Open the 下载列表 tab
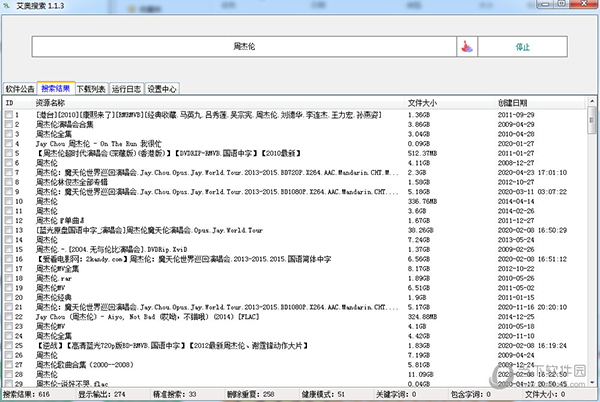The height and width of the screenshot is (402, 600). pyautogui.click(x=91, y=89)
